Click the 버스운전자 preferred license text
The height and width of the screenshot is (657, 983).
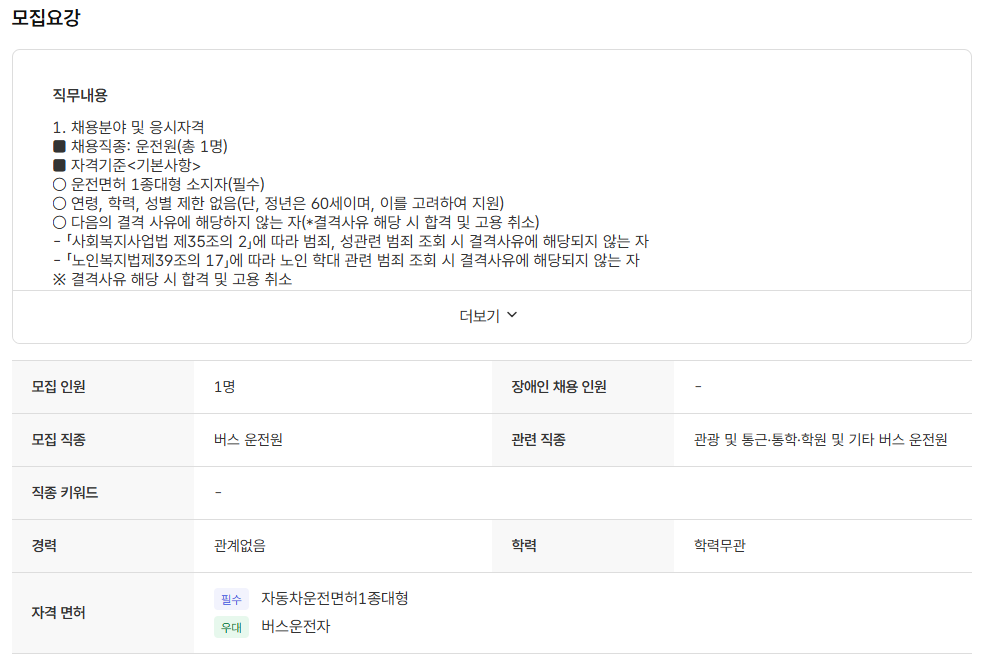[x=295, y=627]
